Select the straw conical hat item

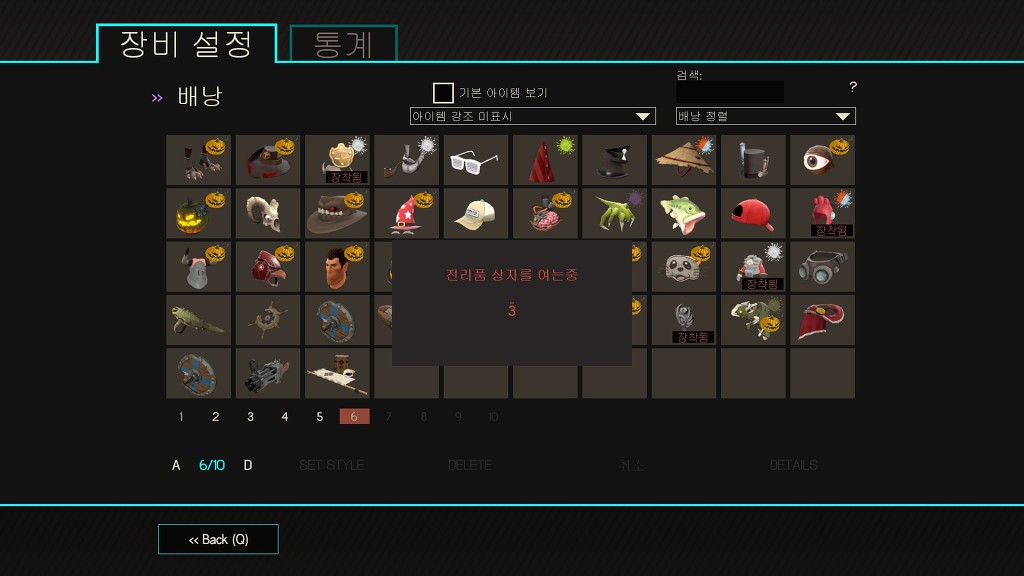pos(684,160)
